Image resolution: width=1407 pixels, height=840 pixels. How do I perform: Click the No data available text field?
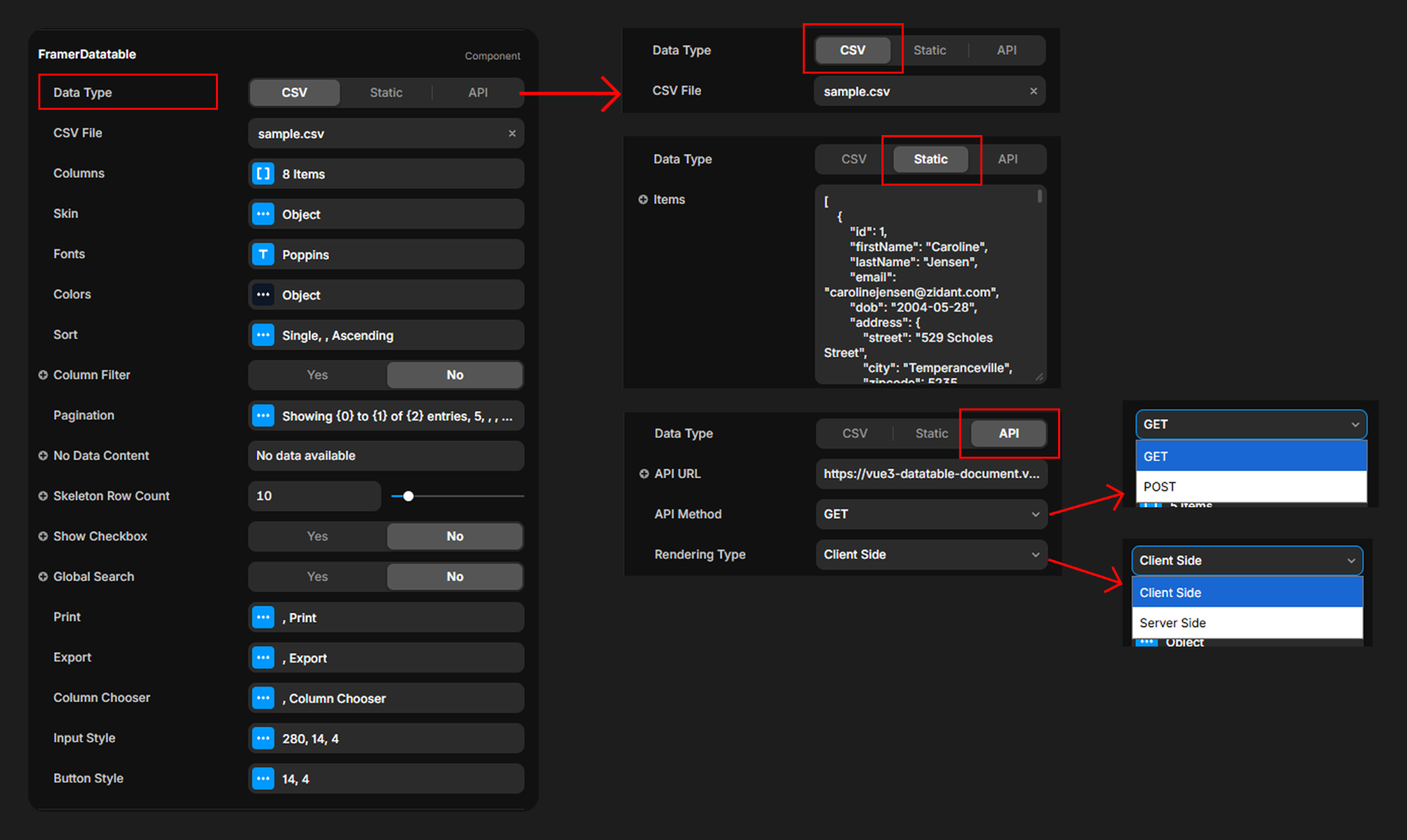386,456
